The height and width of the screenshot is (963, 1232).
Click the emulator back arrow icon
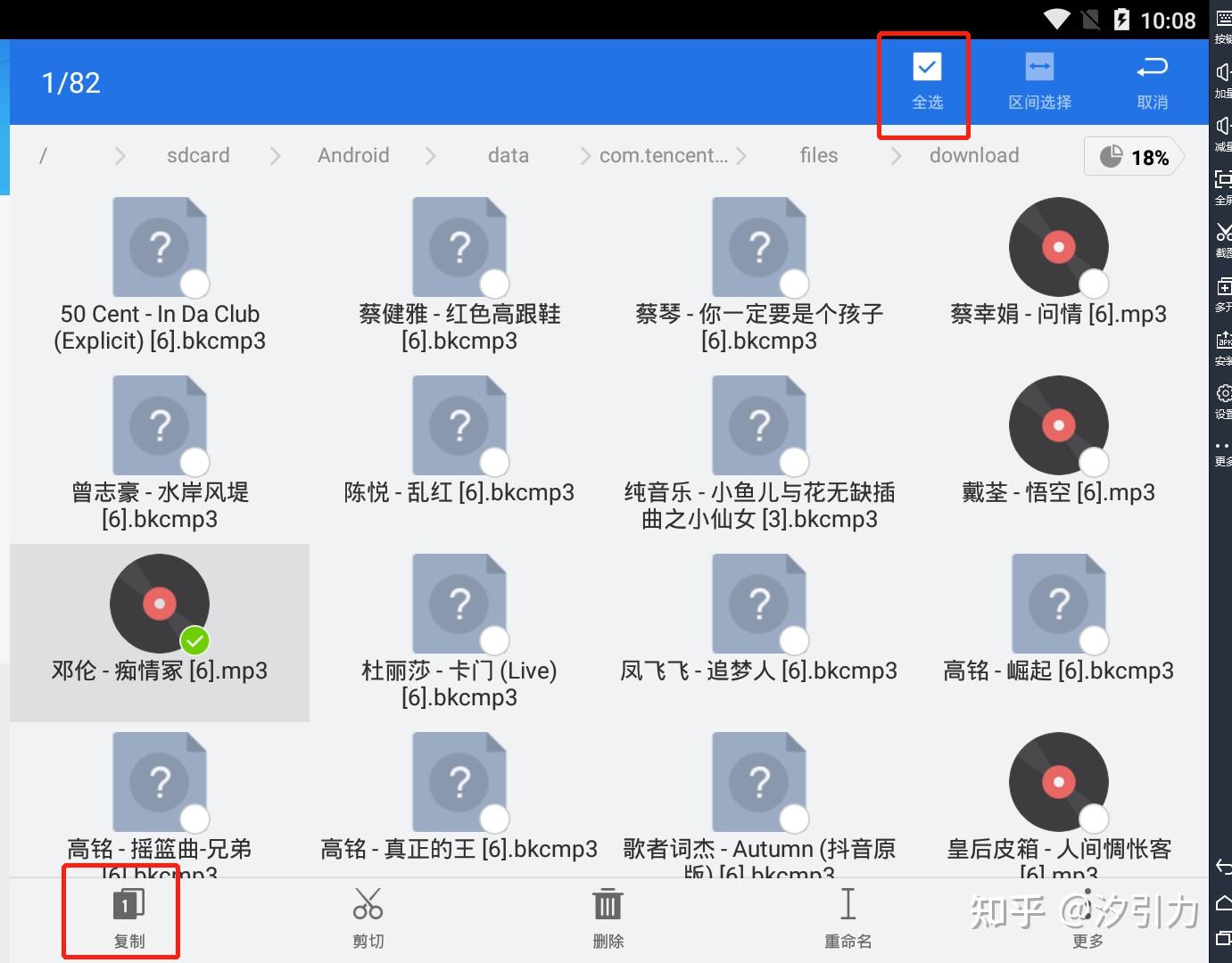(1223, 866)
